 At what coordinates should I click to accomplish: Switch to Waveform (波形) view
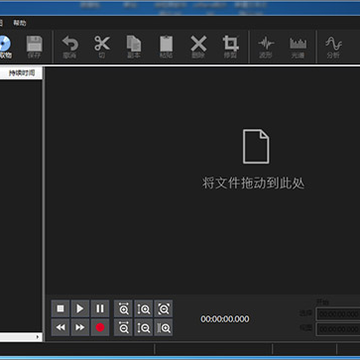[x=266, y=43]
